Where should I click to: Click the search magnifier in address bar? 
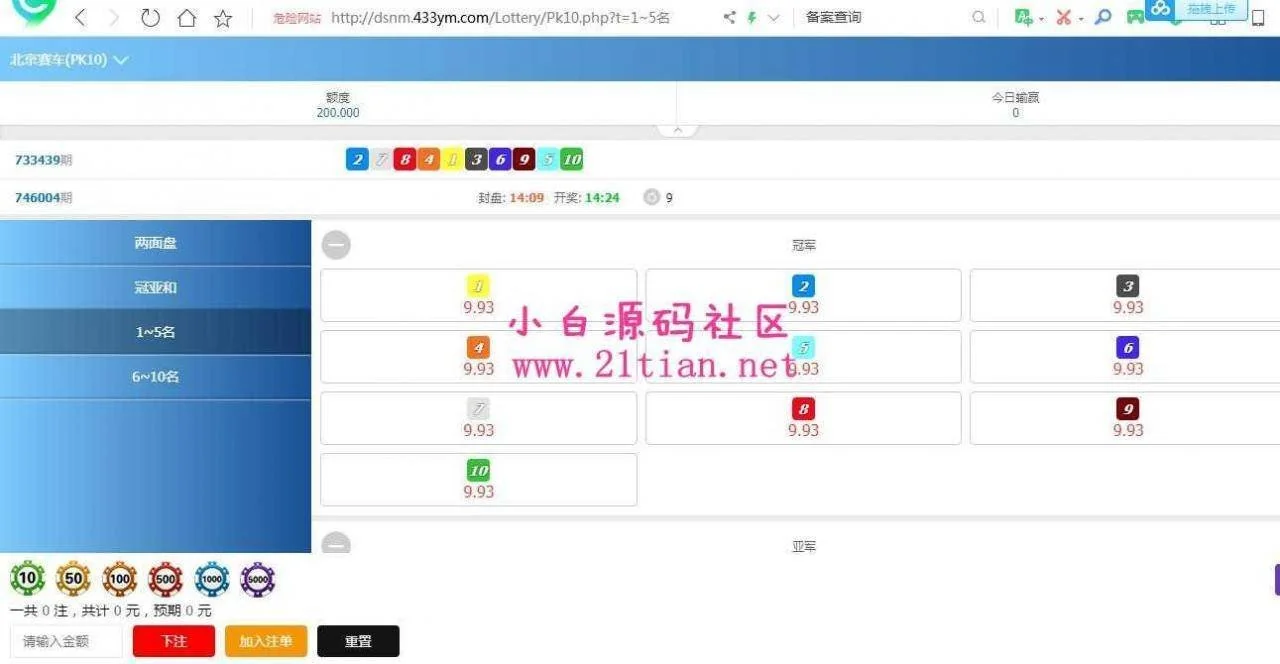978,17
